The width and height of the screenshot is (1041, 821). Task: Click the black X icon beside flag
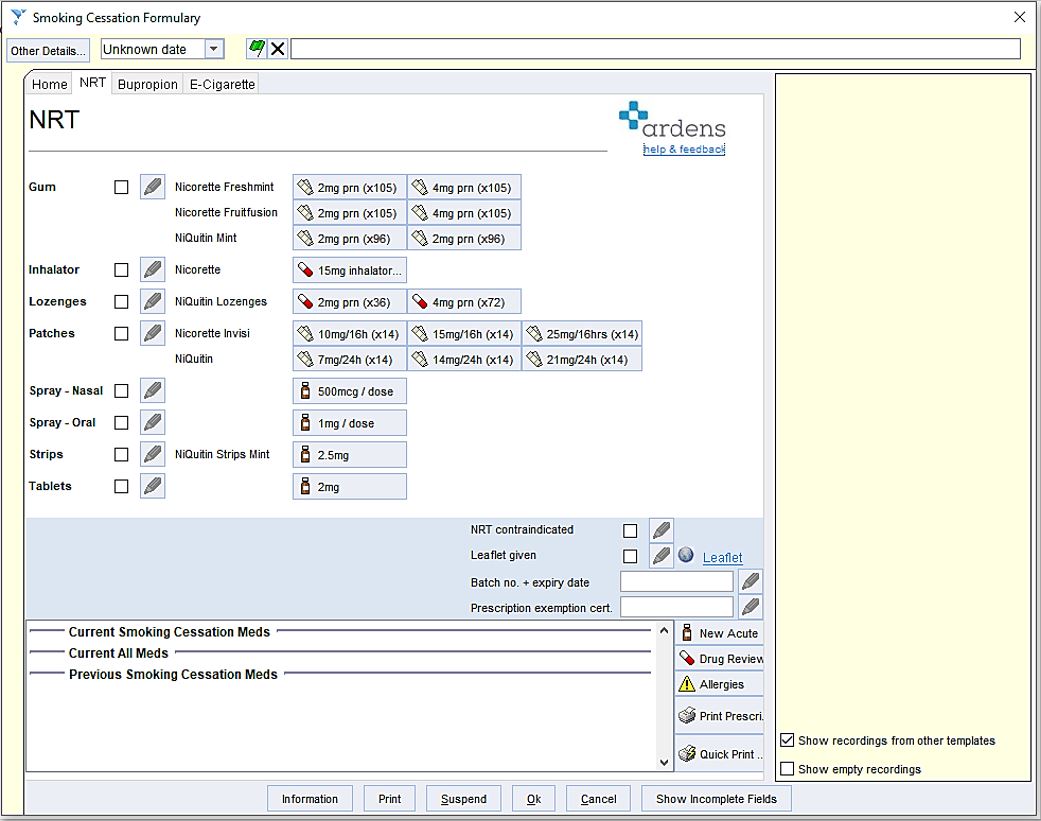(278, 48)
